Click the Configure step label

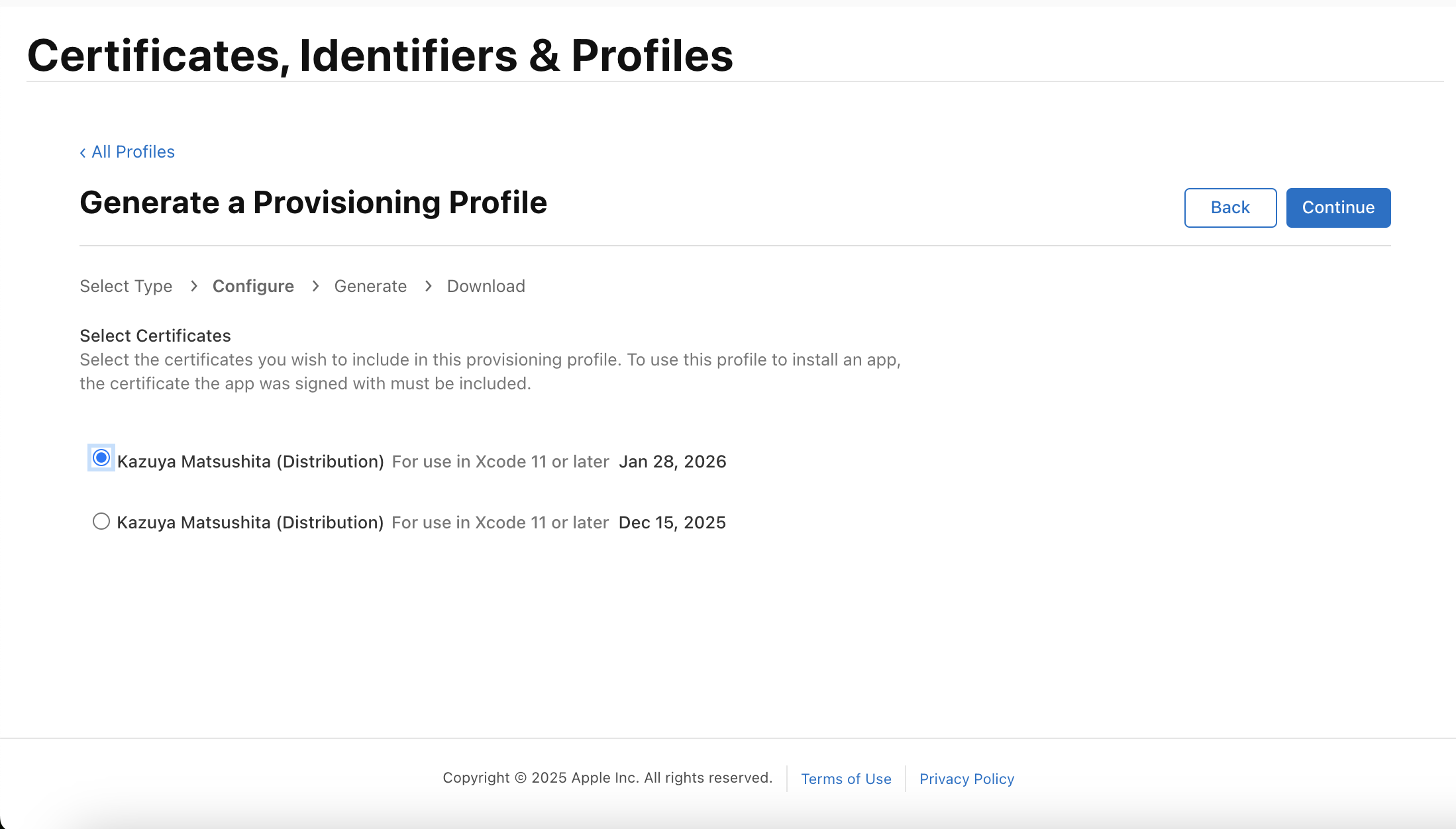point(253,286)
